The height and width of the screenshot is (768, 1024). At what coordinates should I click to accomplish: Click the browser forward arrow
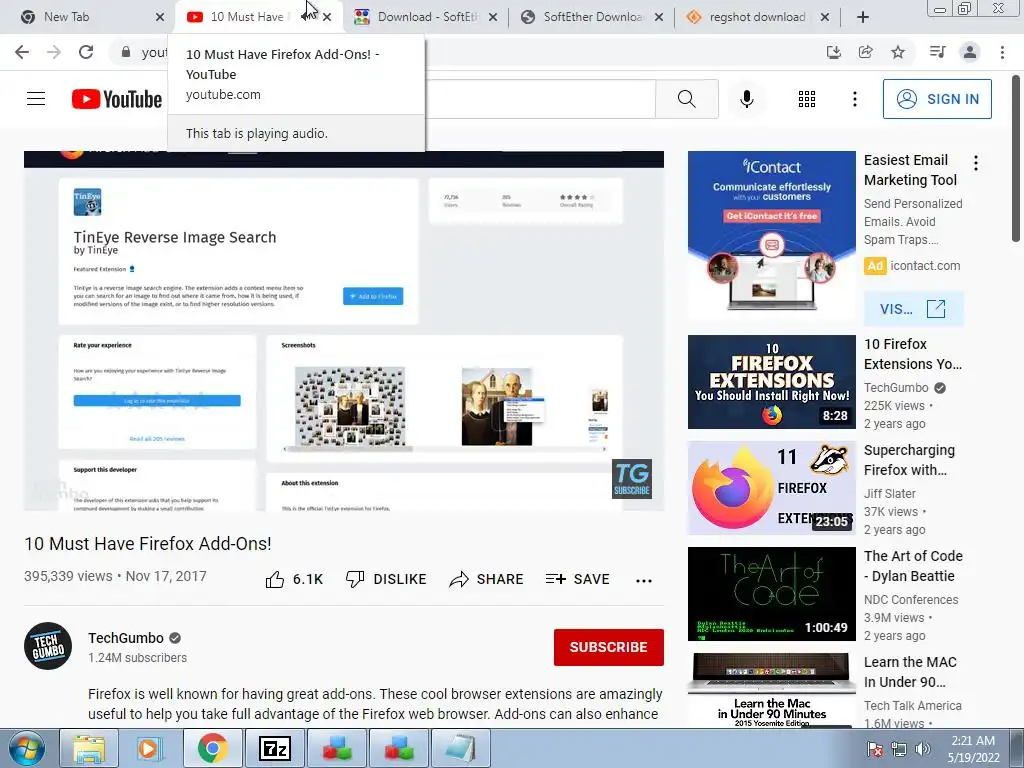point(54,52)
